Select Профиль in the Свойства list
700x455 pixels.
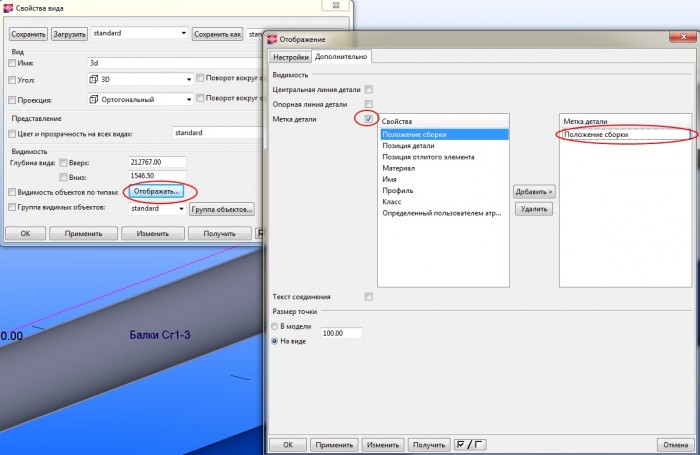click(x=397, y=190)
